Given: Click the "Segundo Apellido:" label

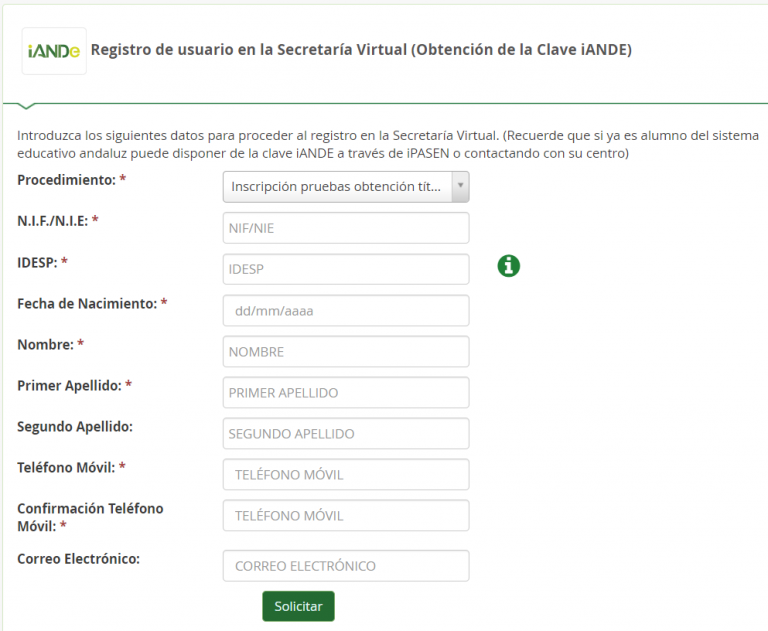Looking at the screenshot, I should point(75,426).
